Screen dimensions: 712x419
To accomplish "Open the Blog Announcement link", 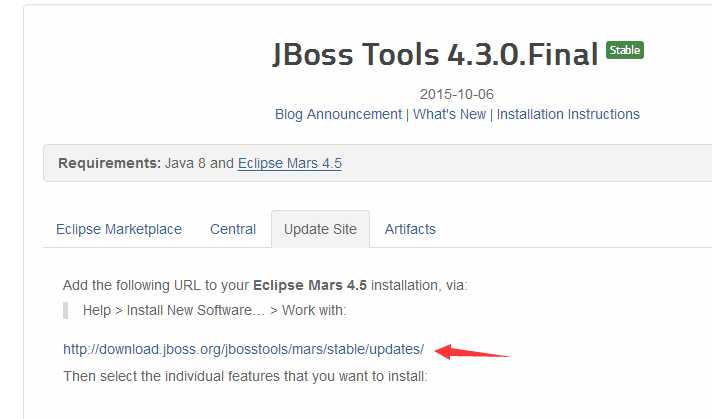I will [338, 114].
